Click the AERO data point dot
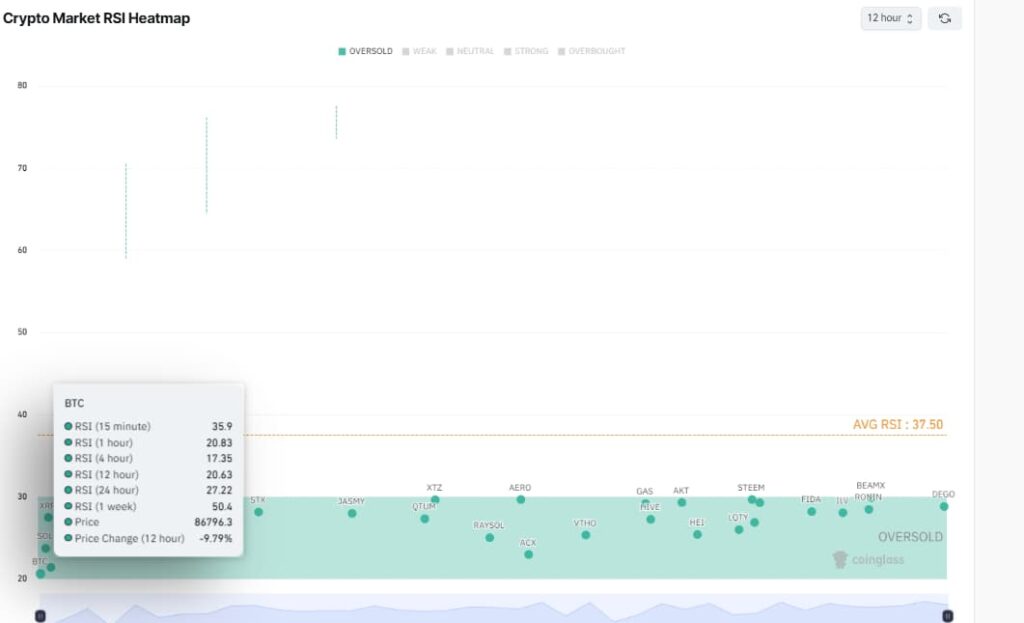 (520, 499)
